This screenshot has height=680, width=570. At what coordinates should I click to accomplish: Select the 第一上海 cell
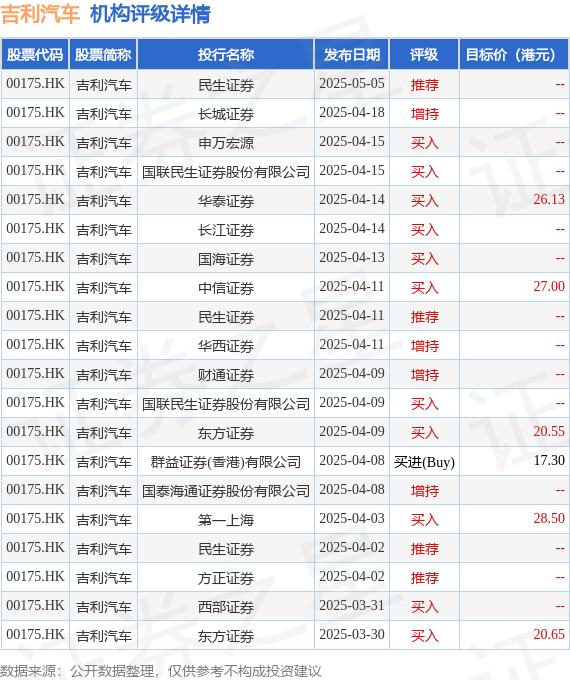coord(226,520)
